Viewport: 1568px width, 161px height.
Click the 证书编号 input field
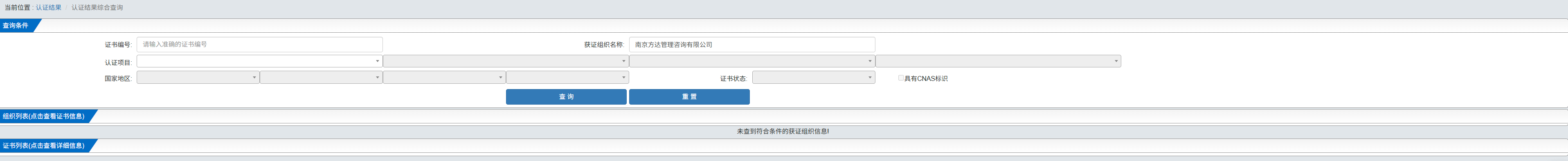pos(259,45)
